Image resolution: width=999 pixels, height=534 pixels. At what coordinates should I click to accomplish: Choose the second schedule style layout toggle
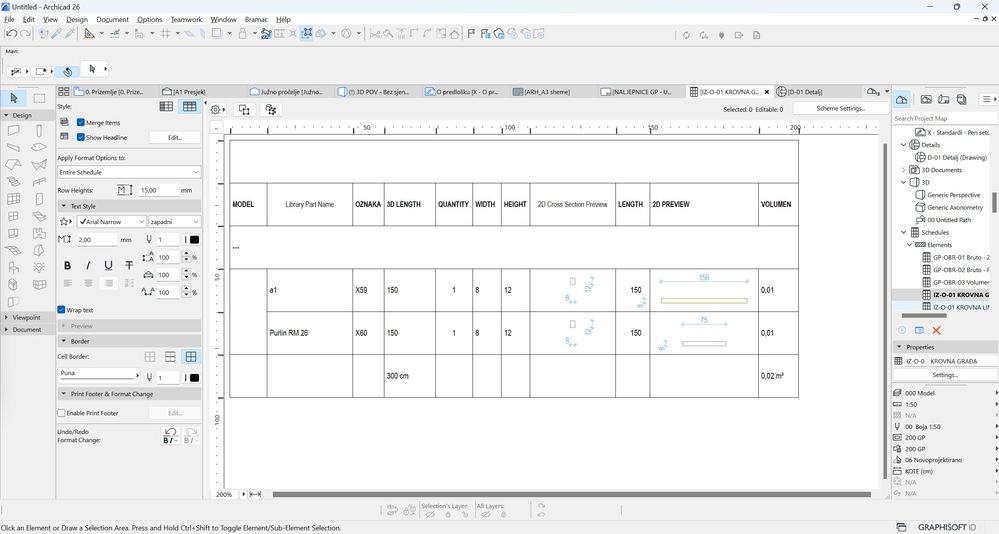[190, 106]
